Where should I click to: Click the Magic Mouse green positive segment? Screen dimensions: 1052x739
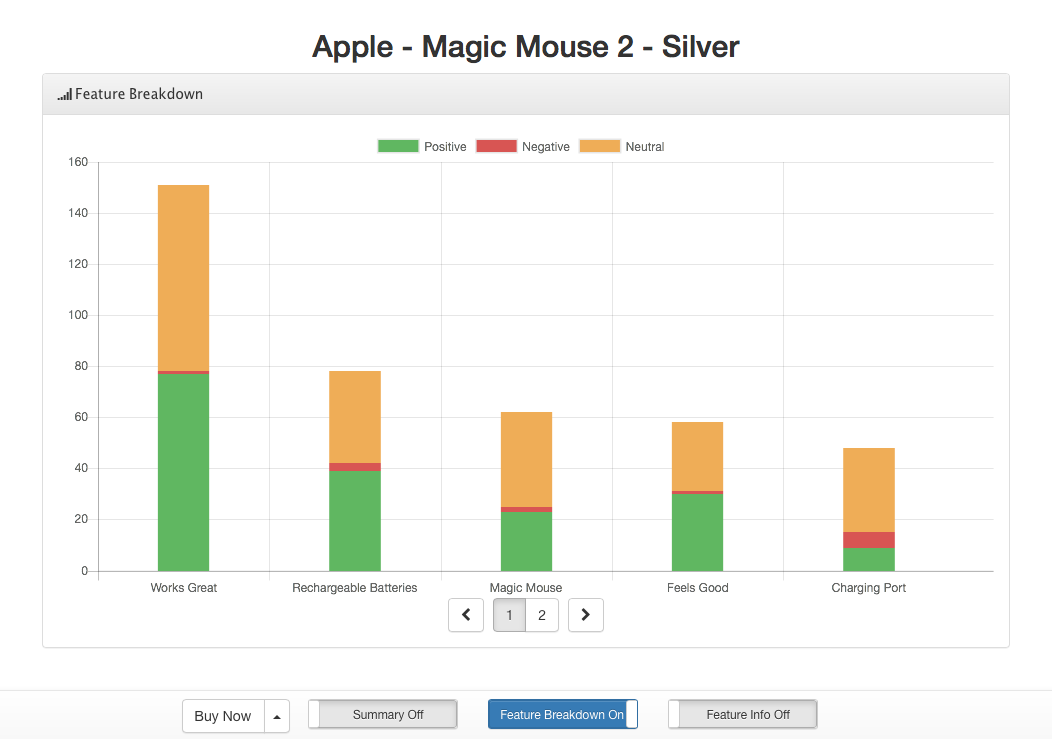point(527,542)
